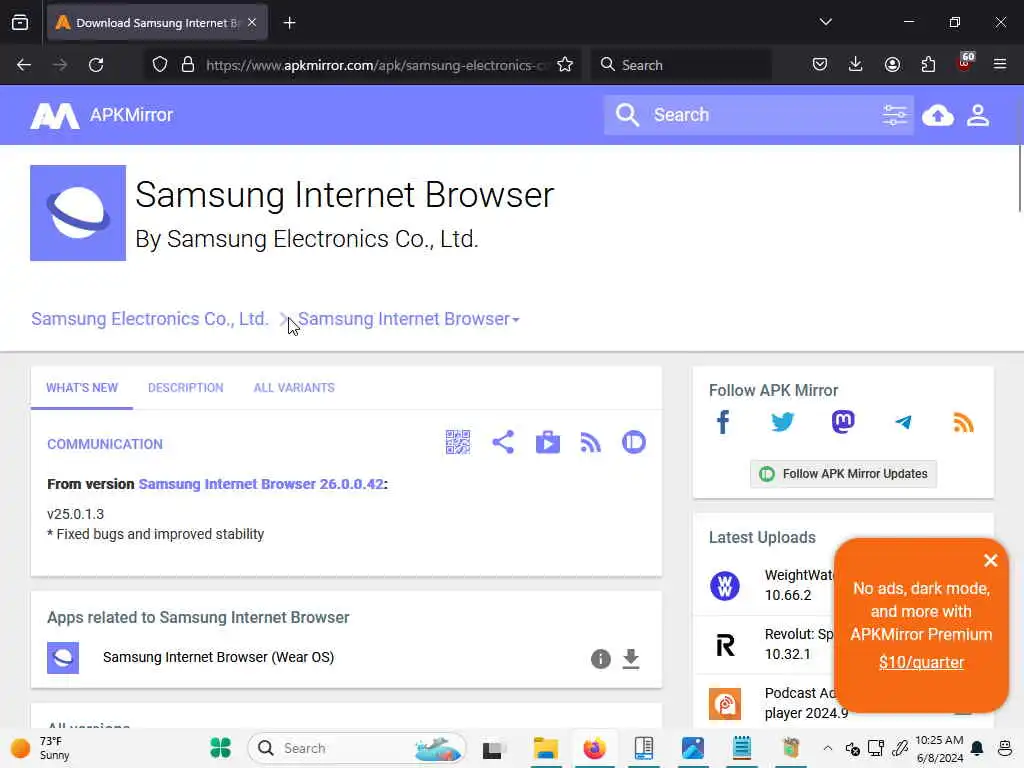Click the APKMirror site search field
This screenshot has height=768, width=1024.
tap(758, 116)
